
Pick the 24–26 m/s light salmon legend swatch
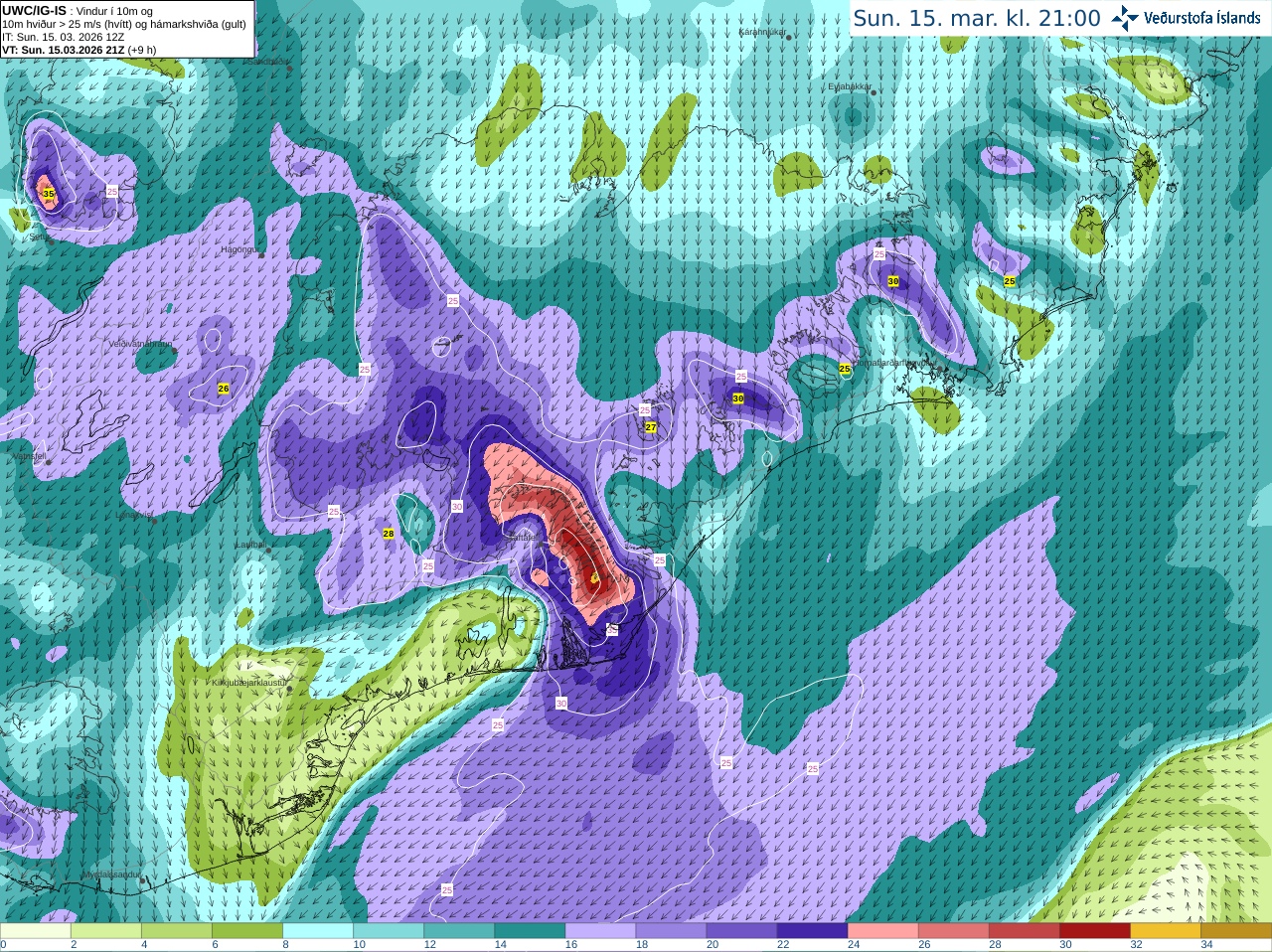pos(882,931)
